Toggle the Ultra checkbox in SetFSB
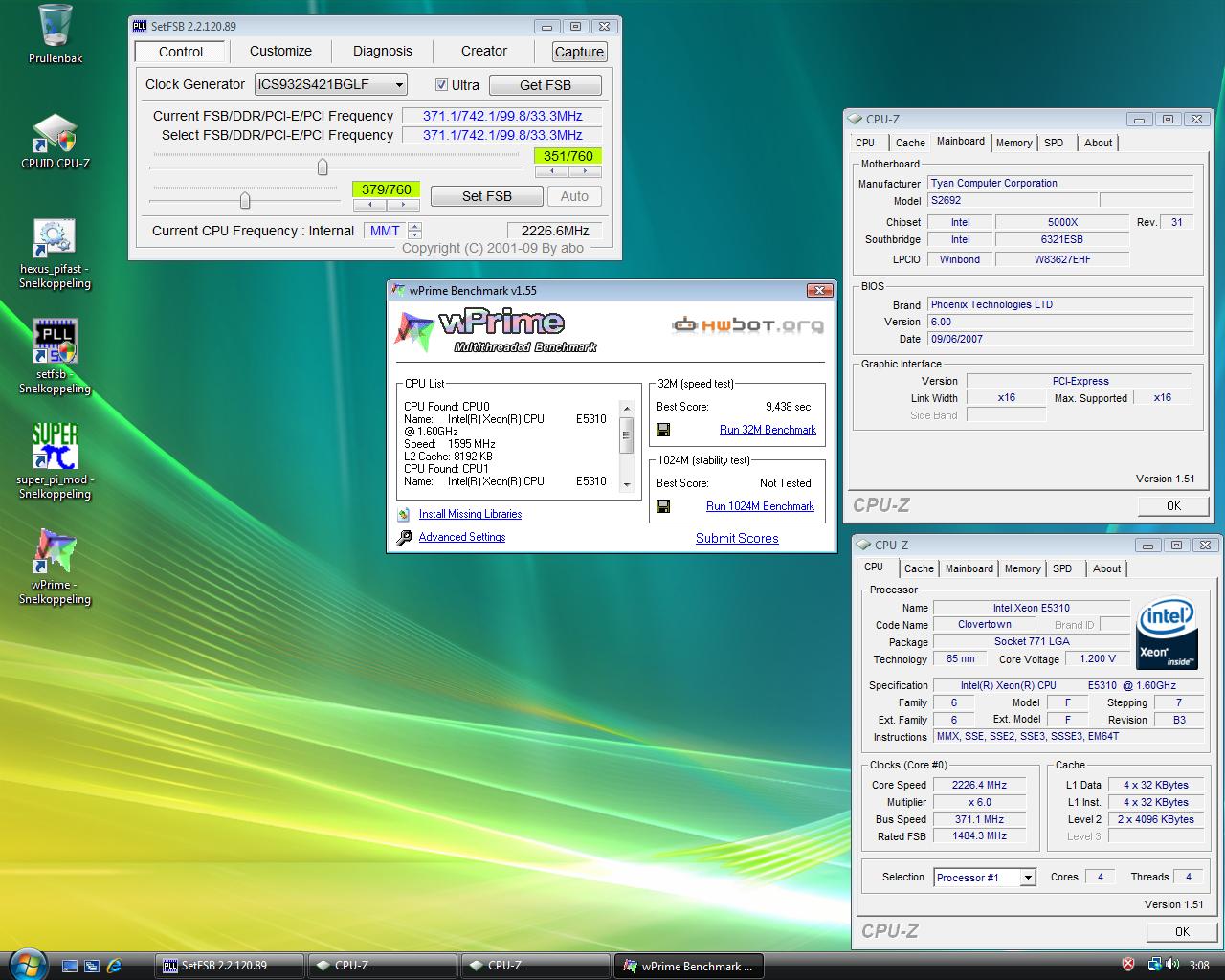 (x=441, y=85)
